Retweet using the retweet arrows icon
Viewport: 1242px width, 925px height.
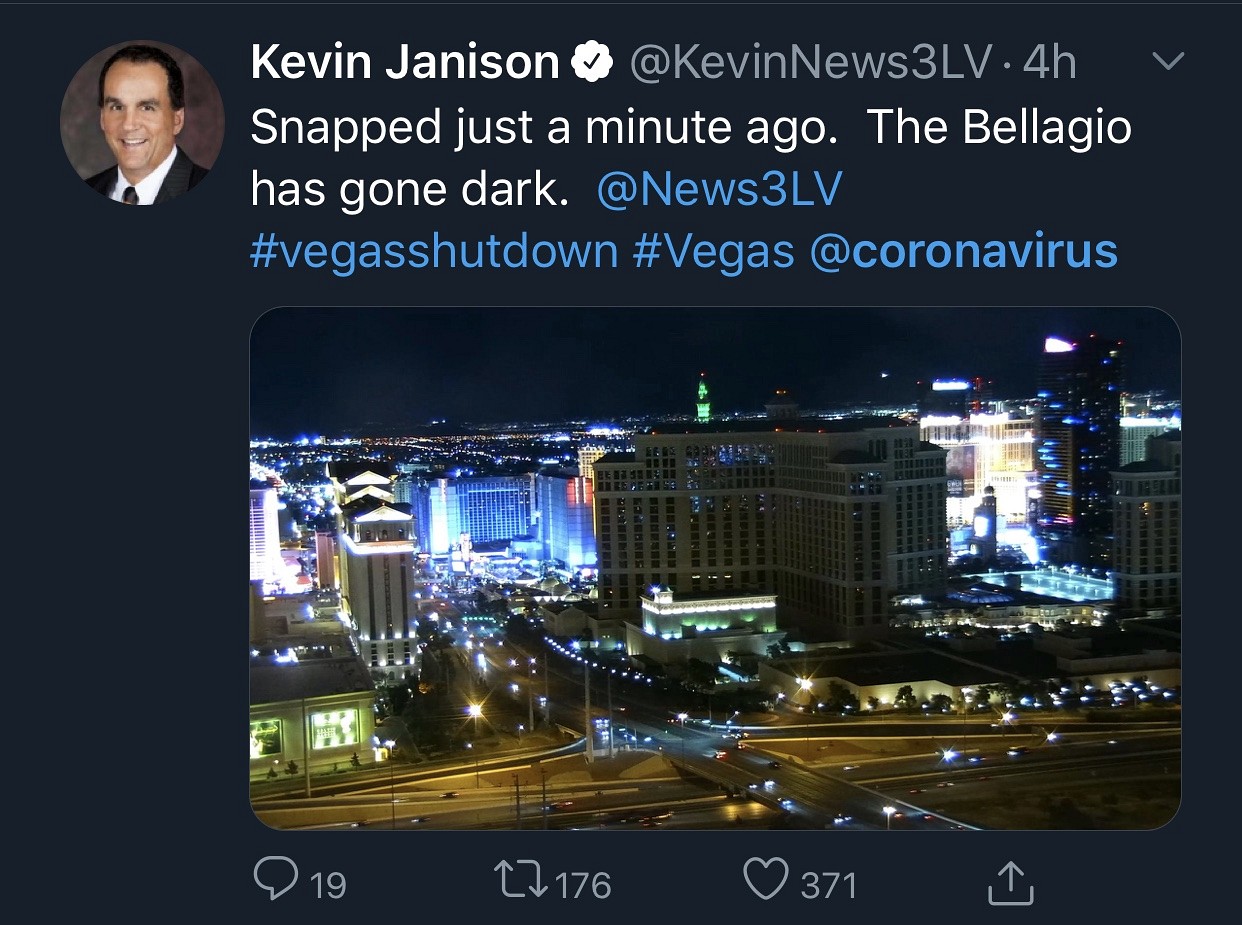pyautogui.click(x=520, y=880)
